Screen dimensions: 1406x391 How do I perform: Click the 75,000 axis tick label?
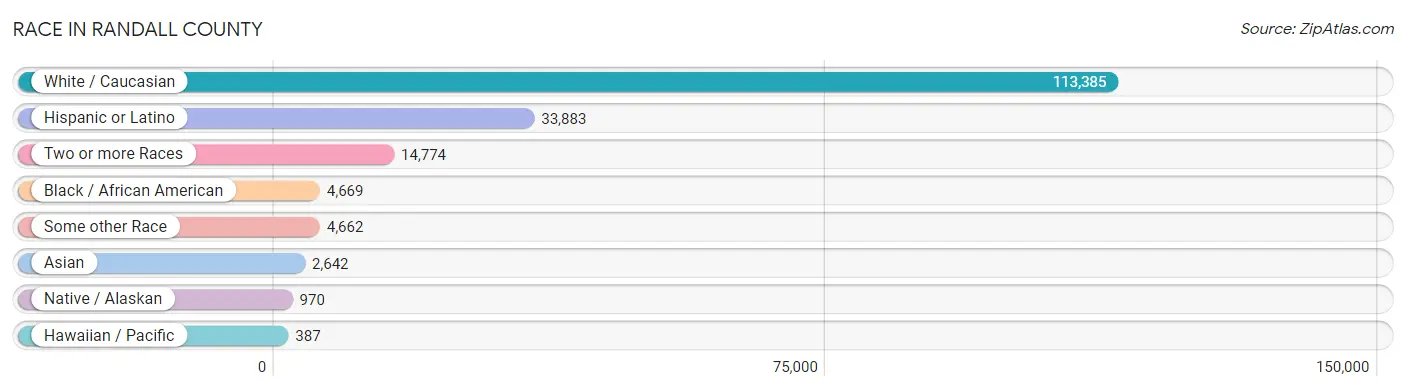tap(794, 367)
